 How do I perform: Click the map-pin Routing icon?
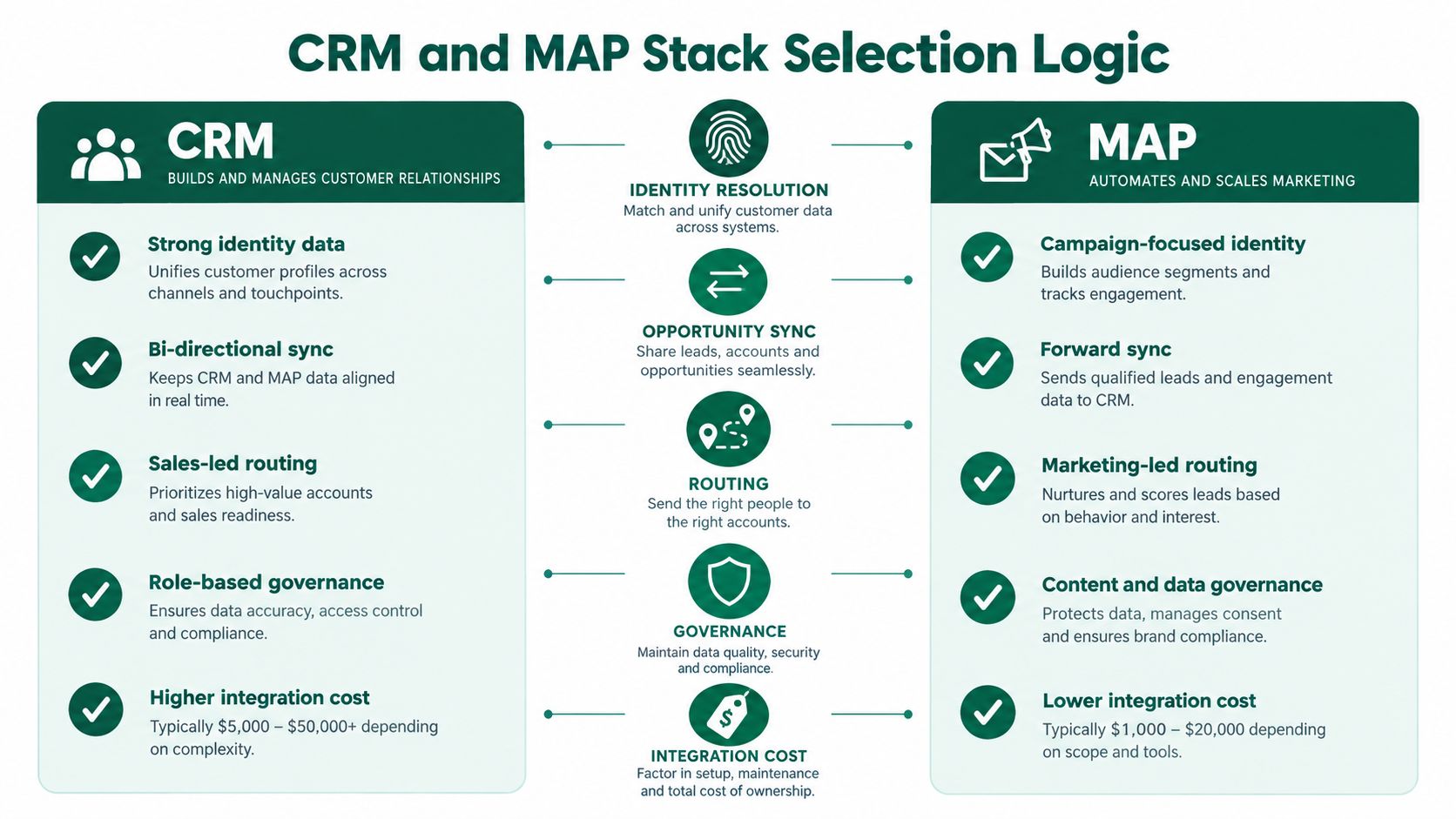(728, 429)
